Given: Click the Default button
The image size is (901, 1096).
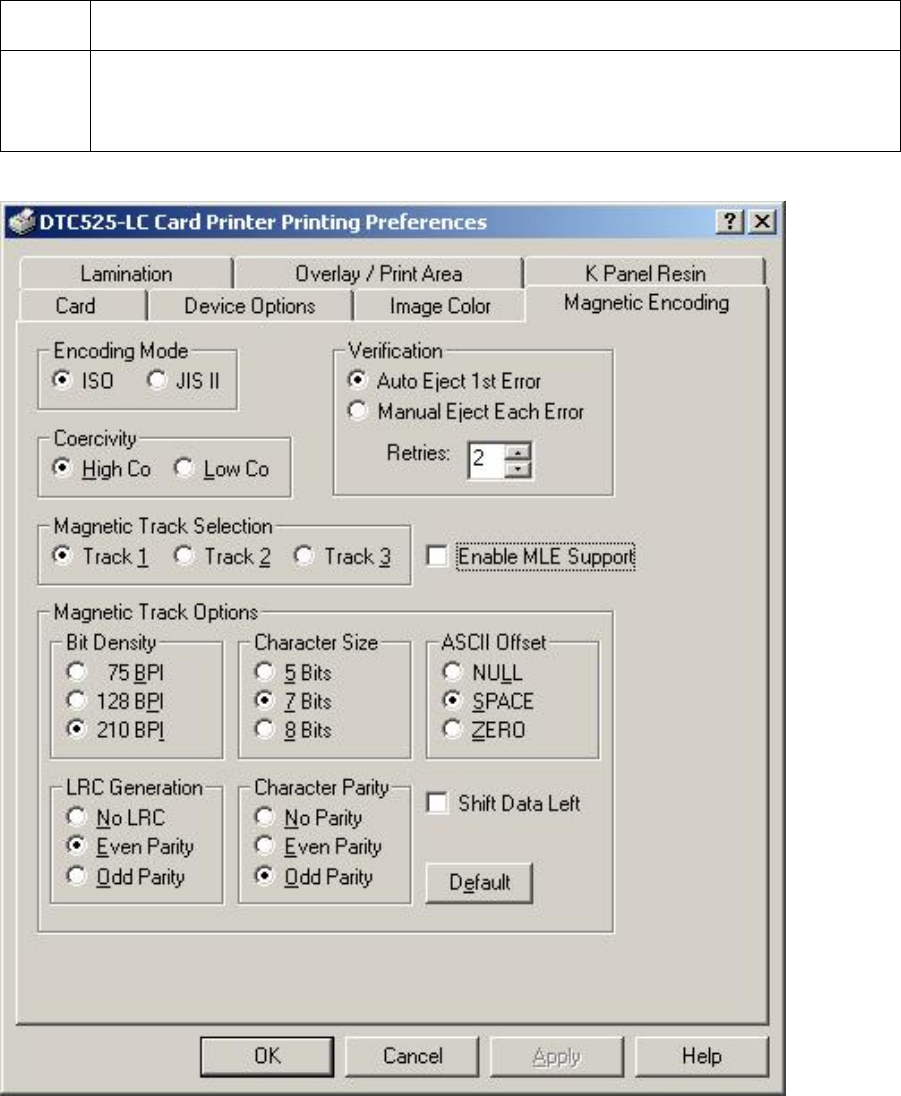Looking at the screenshot, I should pos(479,882).
